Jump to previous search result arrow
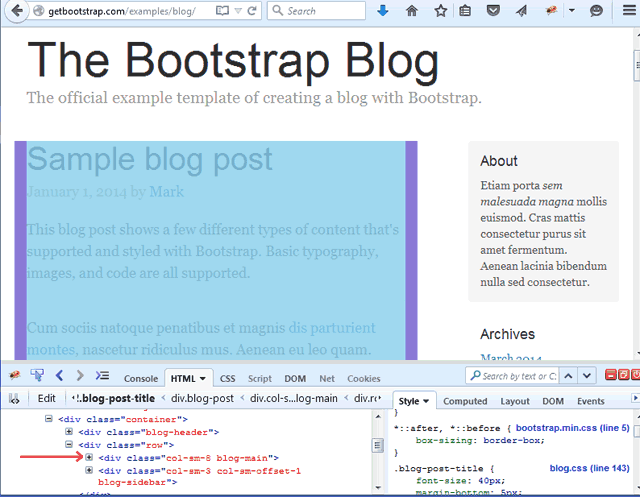Viewport: 640px width, 497px height. click(x=568, y=376)
